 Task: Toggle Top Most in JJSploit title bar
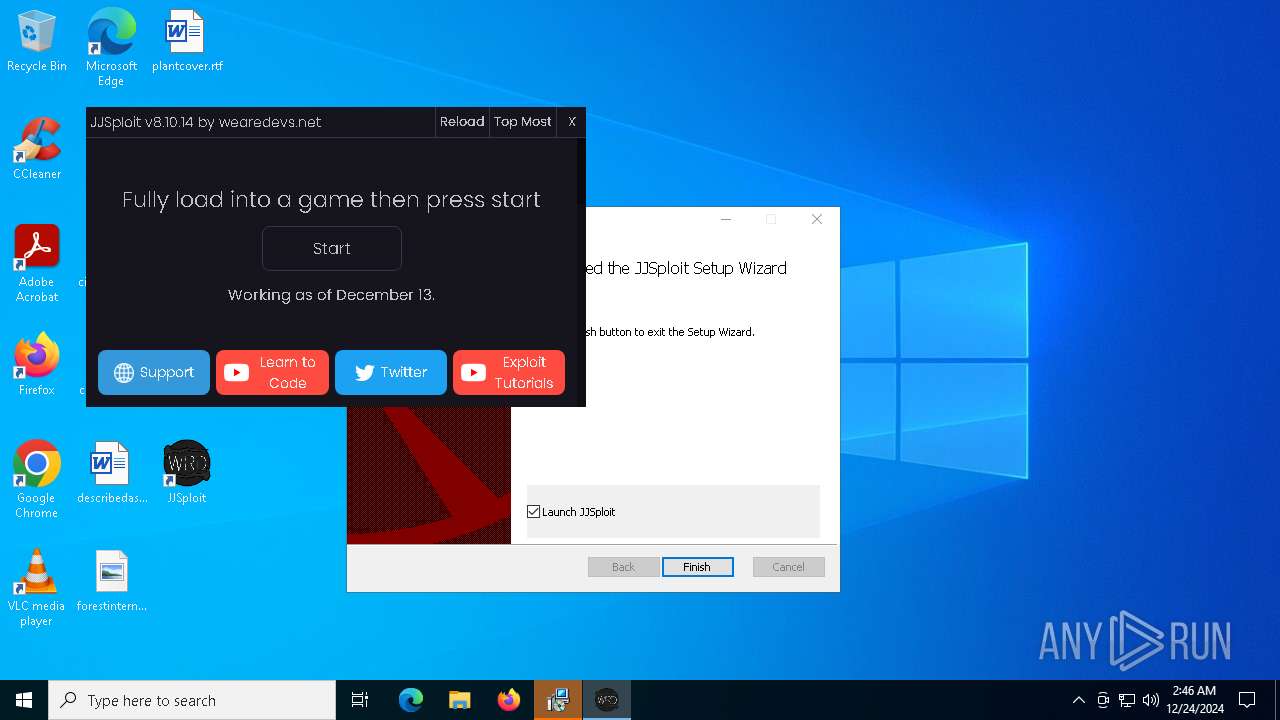pyautogui.click(x=523, y=122)
